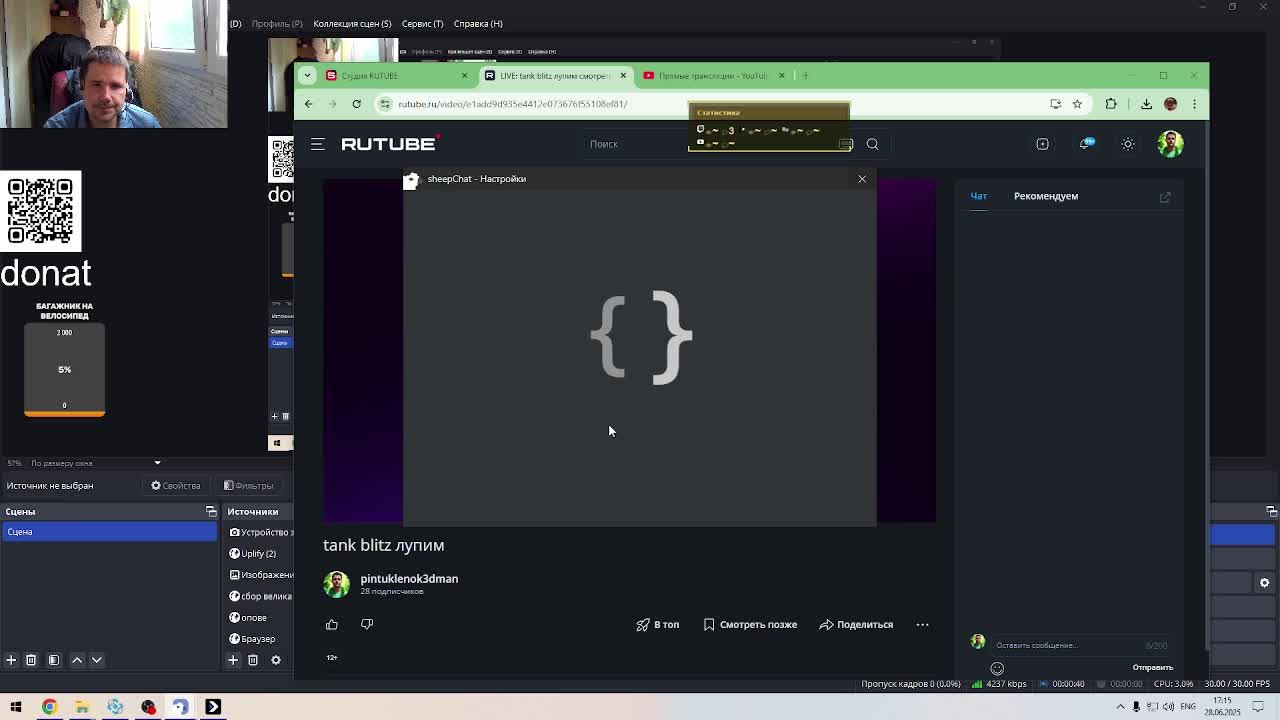Open the video three-dots more menu

coord(922,625)
